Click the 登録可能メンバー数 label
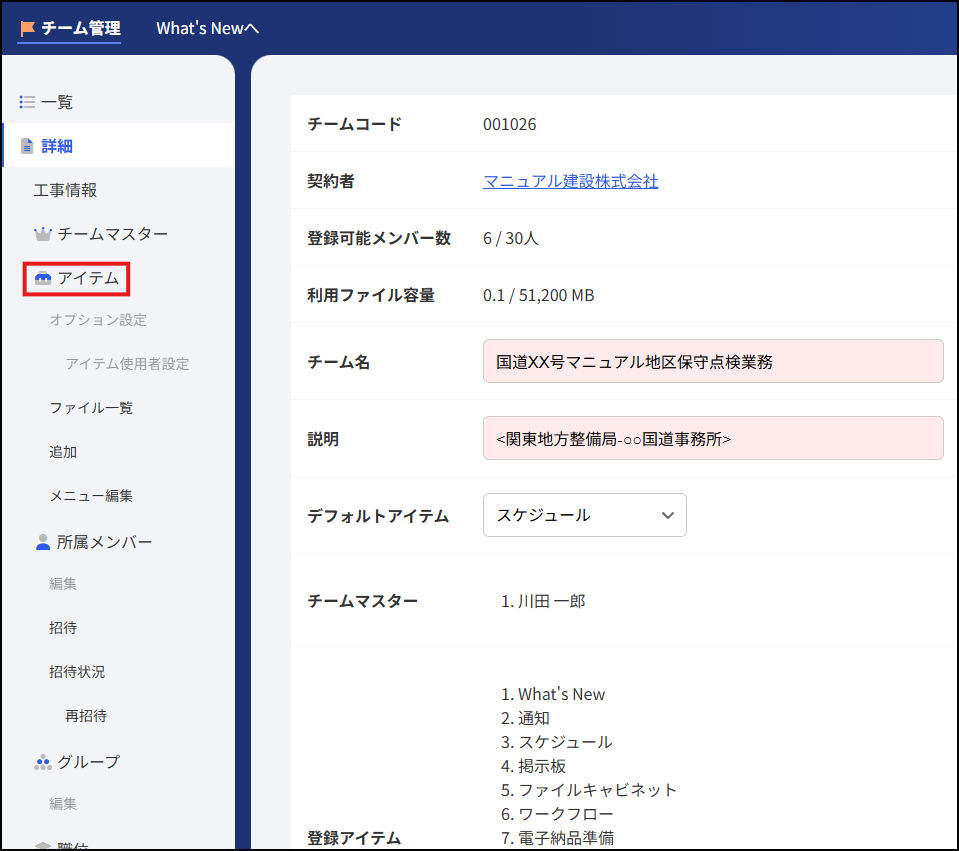This screenshot has height=851, width=959. pos(379,238)
